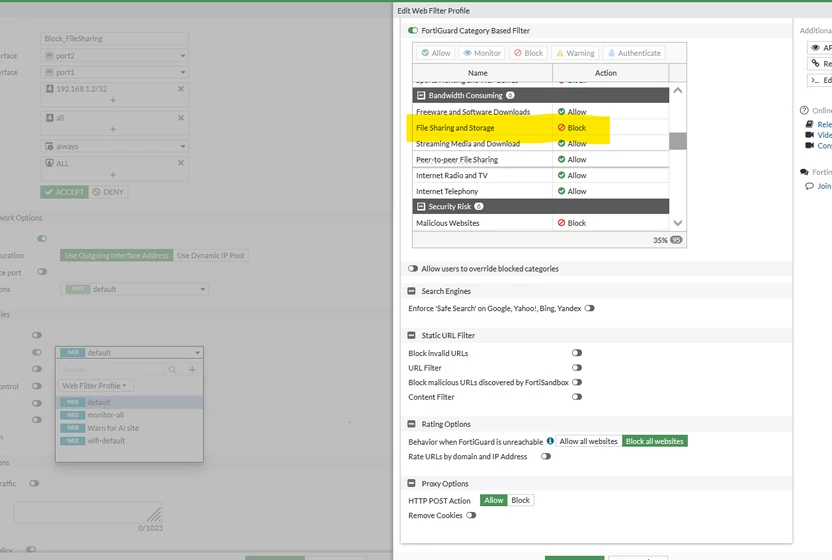Select Internet Radio and TV row

pyautogui.click(x=541, y=176)
